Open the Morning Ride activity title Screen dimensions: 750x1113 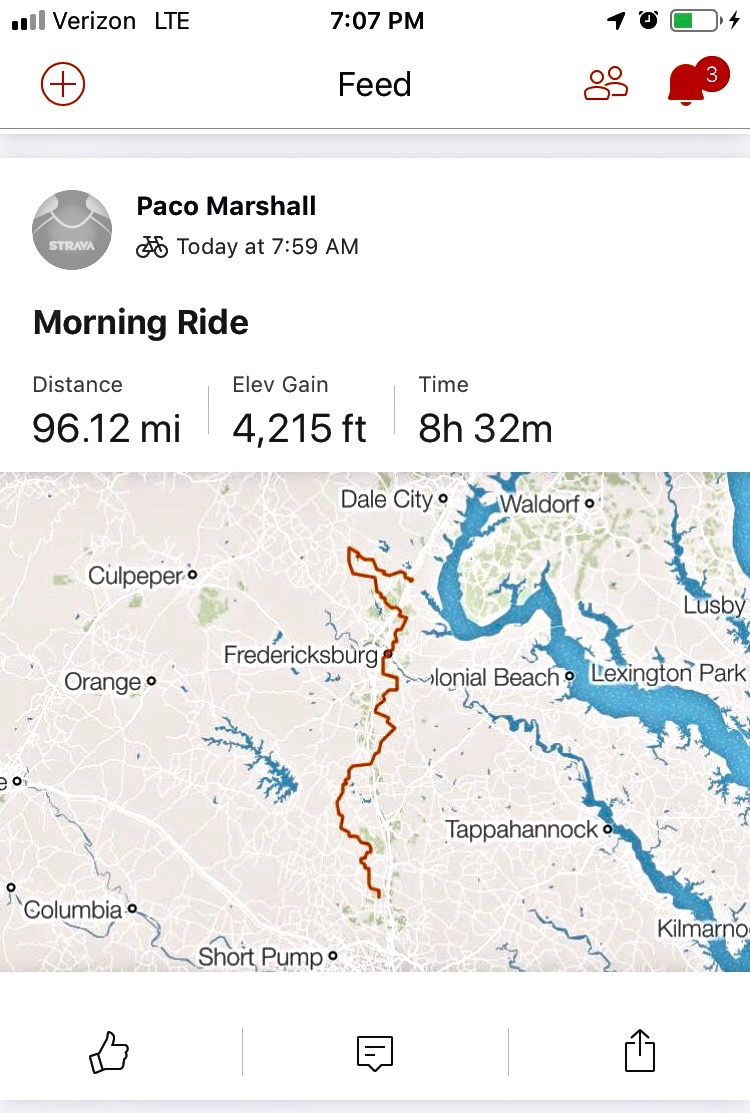coord(141,323)
